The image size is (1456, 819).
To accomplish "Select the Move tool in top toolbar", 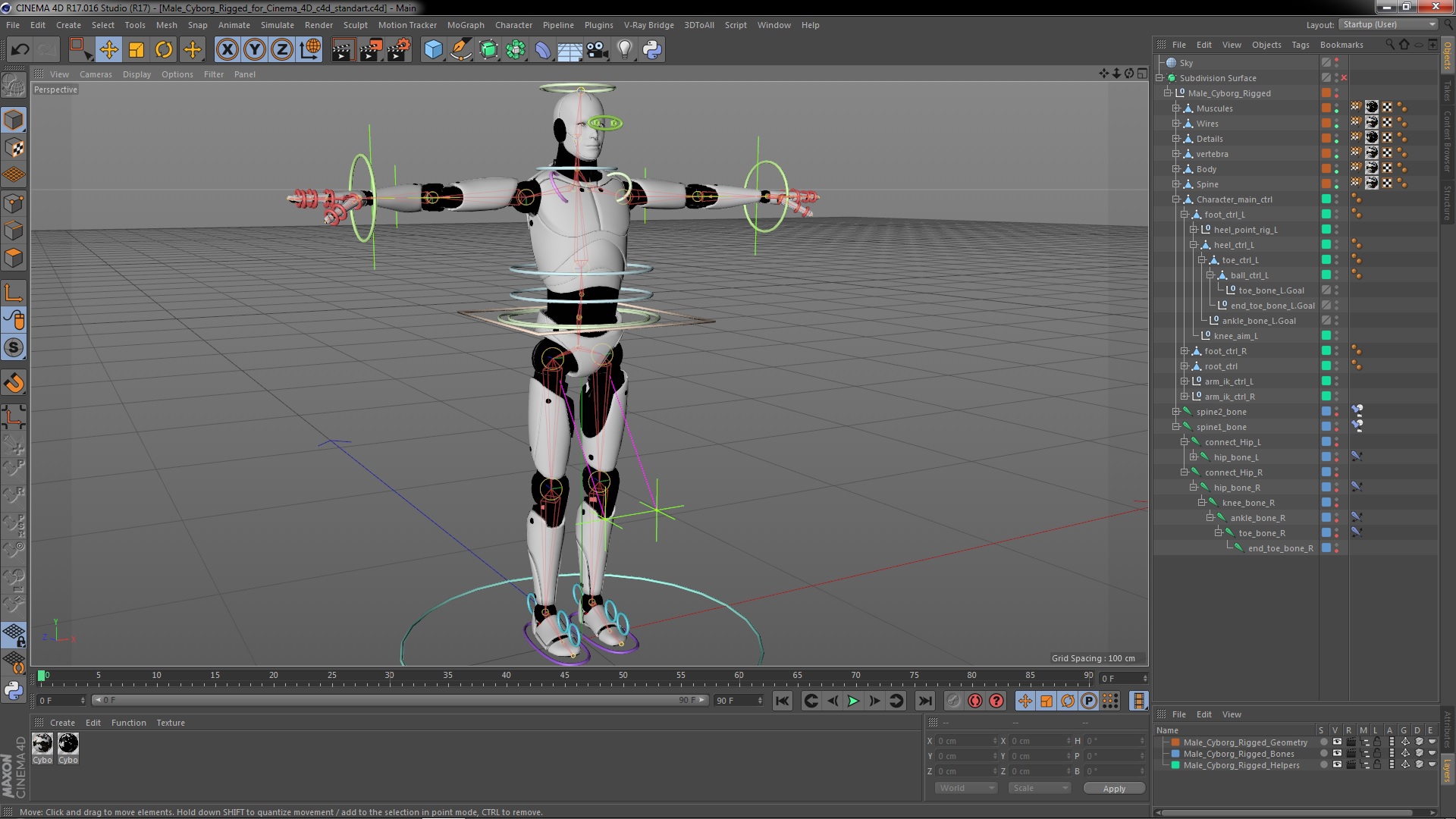I will pos(108,50).
